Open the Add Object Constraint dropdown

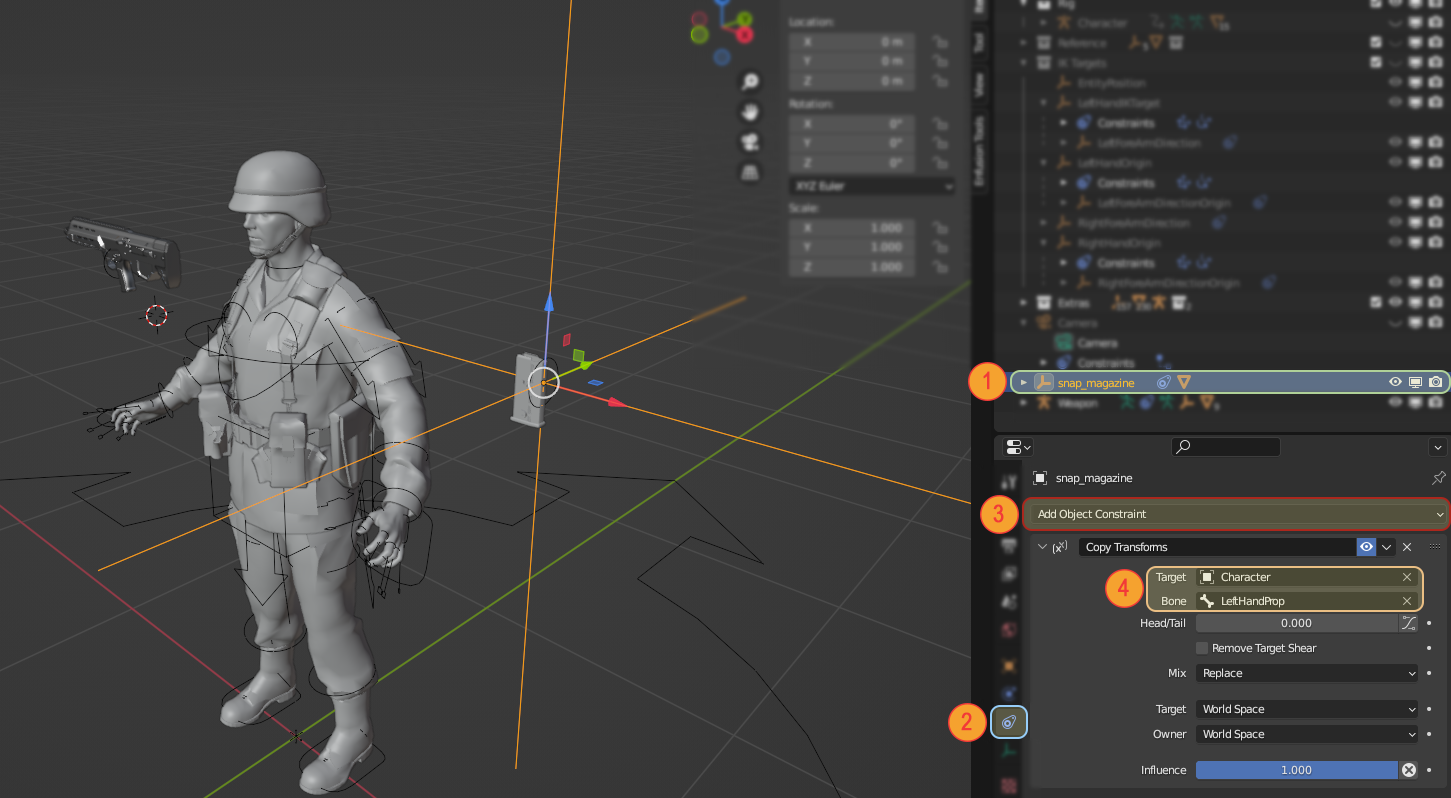(1235, 514)
